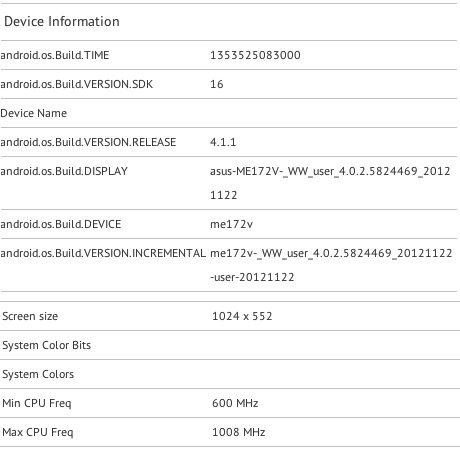
Task: Select the Device Information heading
Action: pyautogui.click(x=62, y=22)
